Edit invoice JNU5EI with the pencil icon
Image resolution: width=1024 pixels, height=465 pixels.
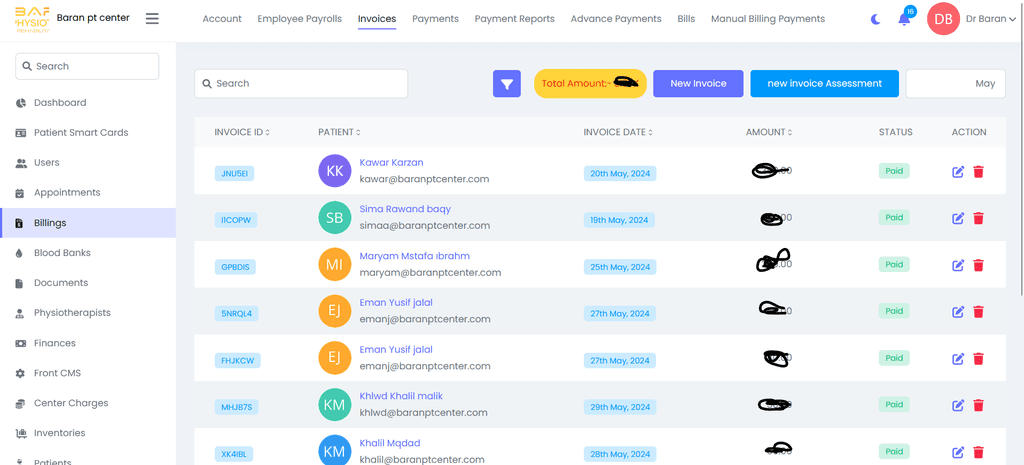click(x=958, y=172)
